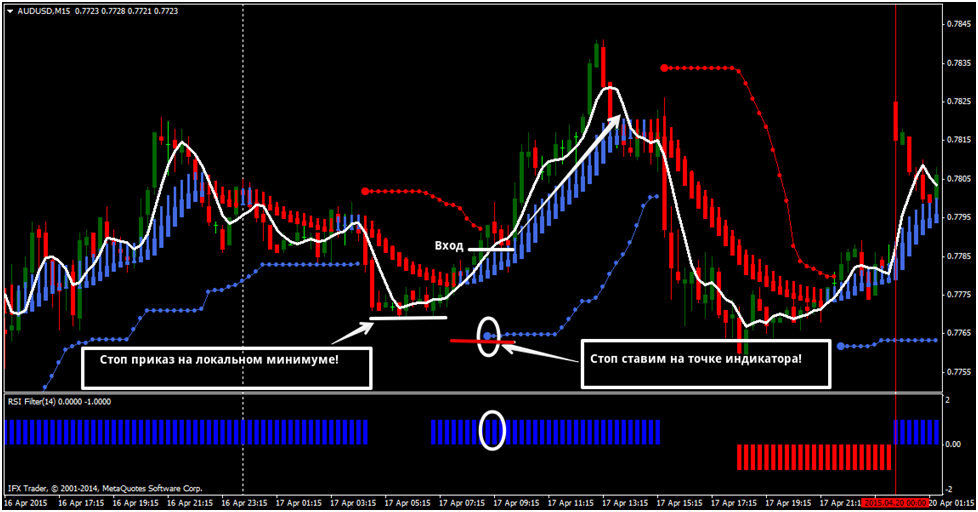The image size is (978, 512).
Task: Click the 0.7845 price scale label
Action: (957, 24)
